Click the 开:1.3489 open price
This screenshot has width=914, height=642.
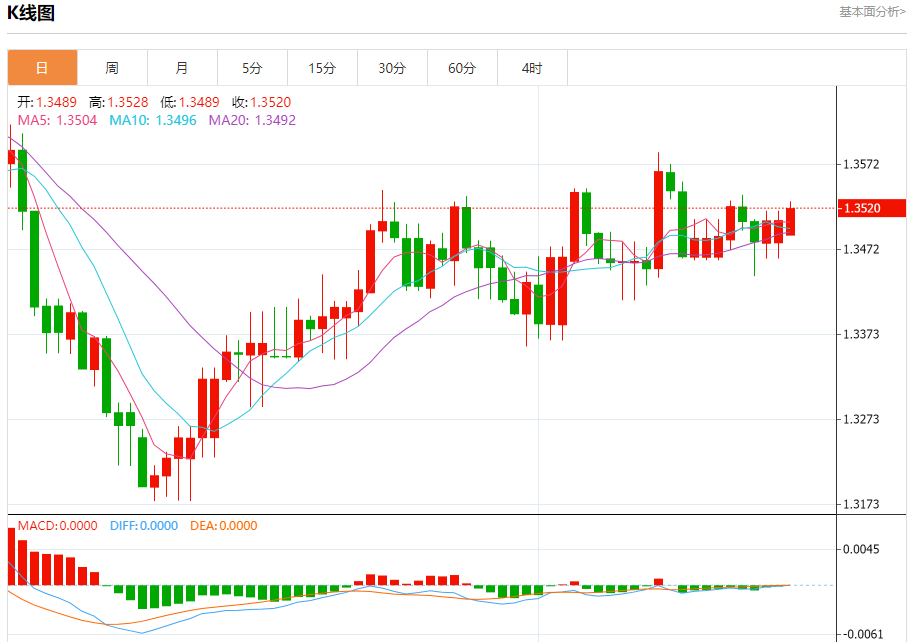[47, 102]
